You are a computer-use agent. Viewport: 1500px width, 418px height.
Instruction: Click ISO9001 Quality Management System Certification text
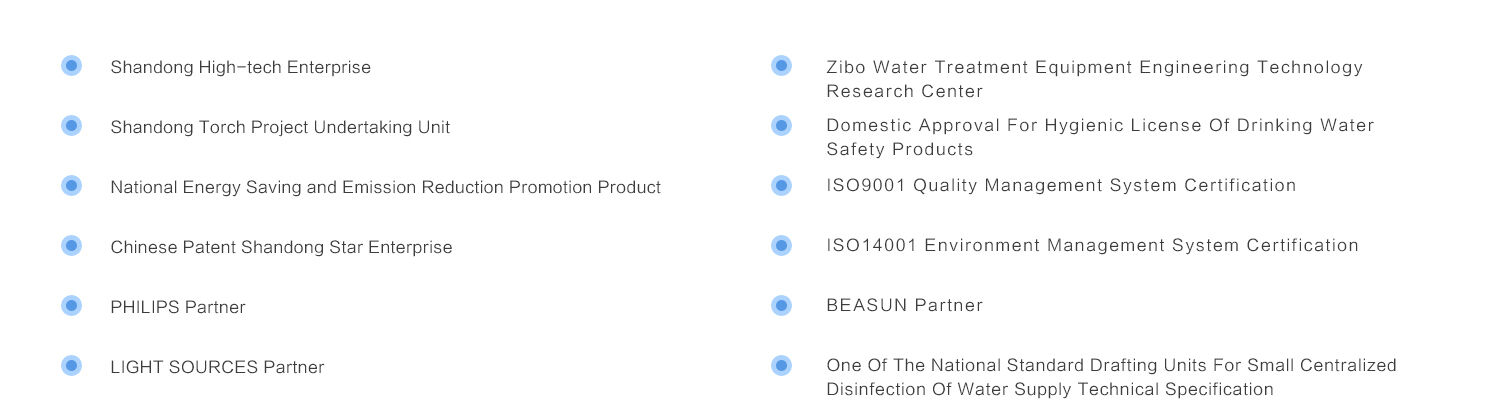[1060, 186]
